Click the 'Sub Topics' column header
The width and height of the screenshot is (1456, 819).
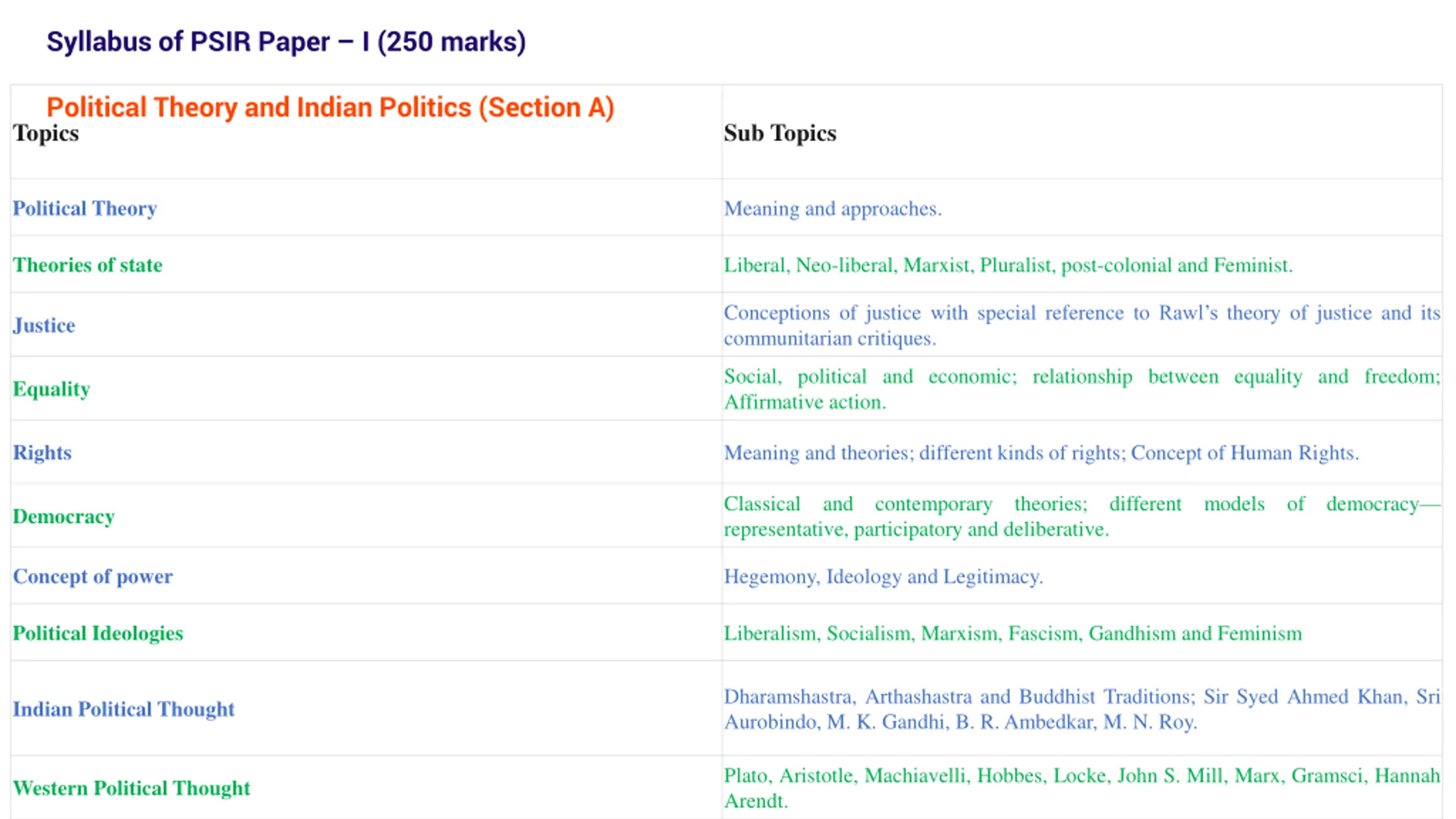(x=780, y=133)
